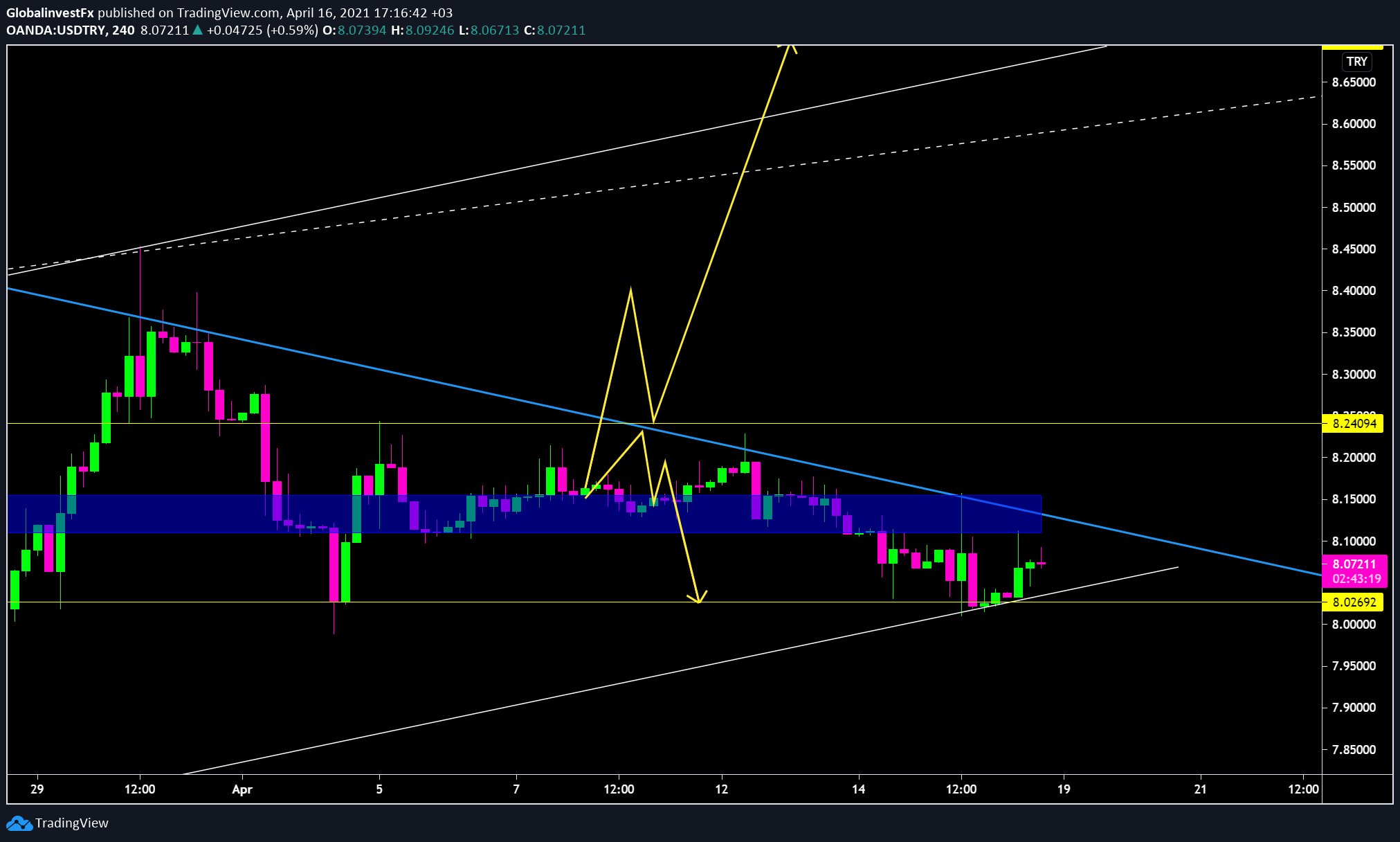
Task: Click the 14 date label on time axis
Action: (859, 789)
